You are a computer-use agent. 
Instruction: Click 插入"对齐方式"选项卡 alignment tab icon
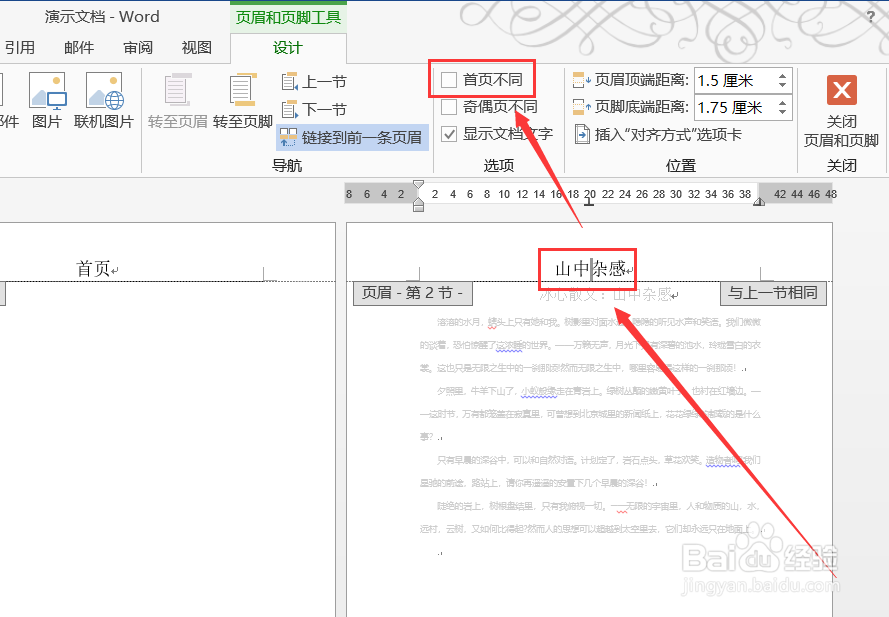(582, 134)
